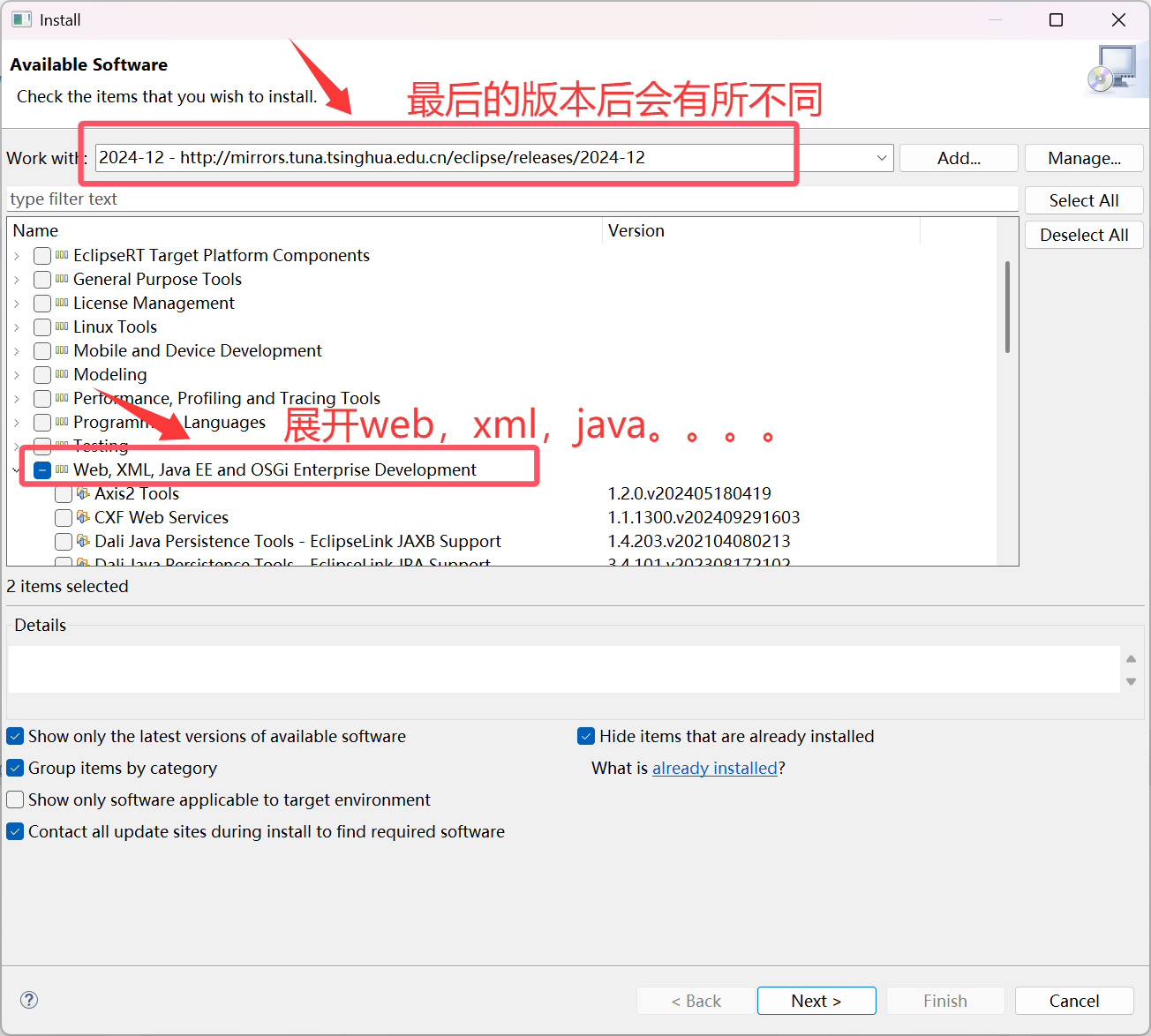Click category icon beside Modeling

[x=62, y=374]
